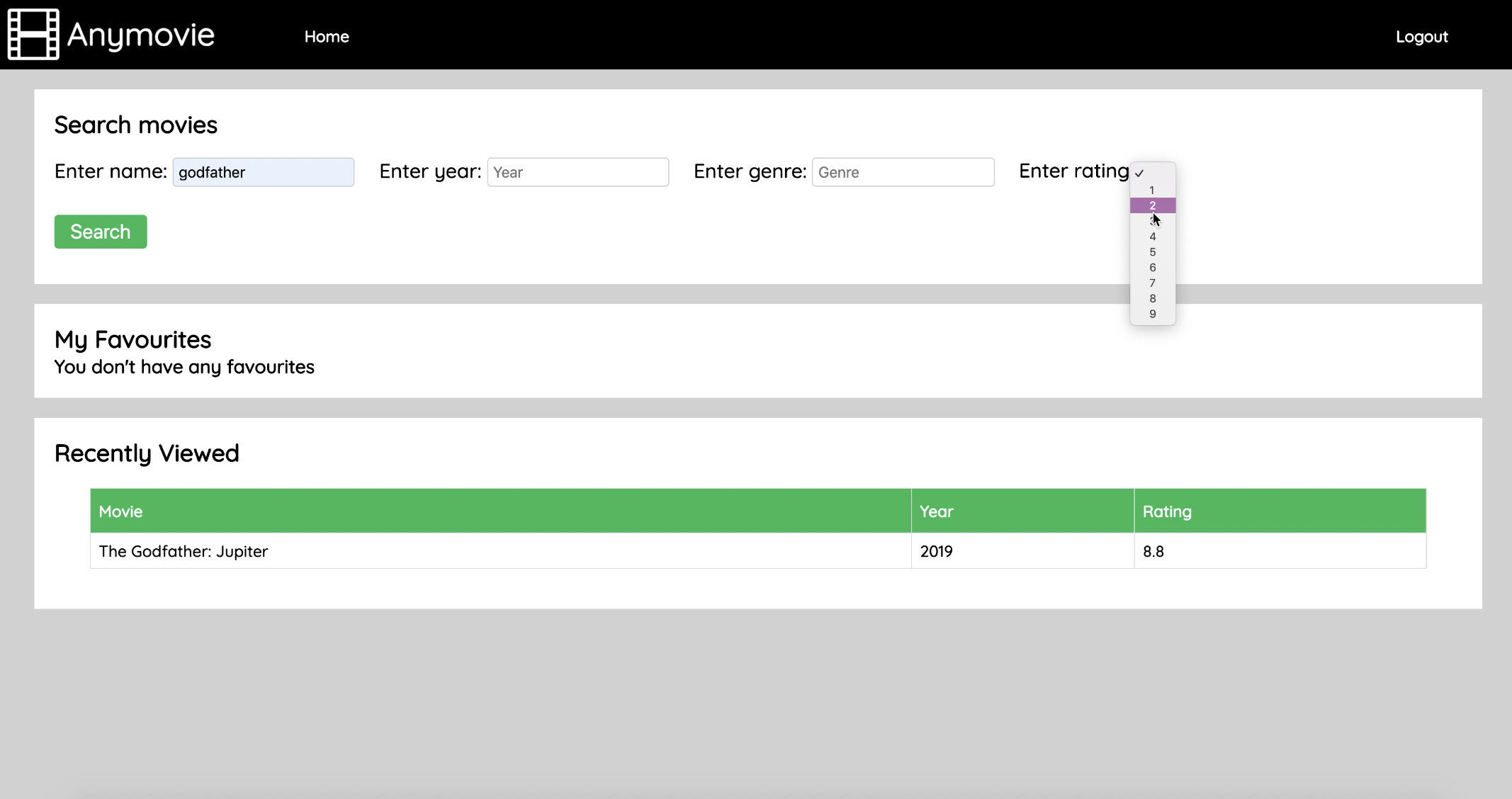Focus the movie name input field
1512x799 pixels.
click(263, 172)
